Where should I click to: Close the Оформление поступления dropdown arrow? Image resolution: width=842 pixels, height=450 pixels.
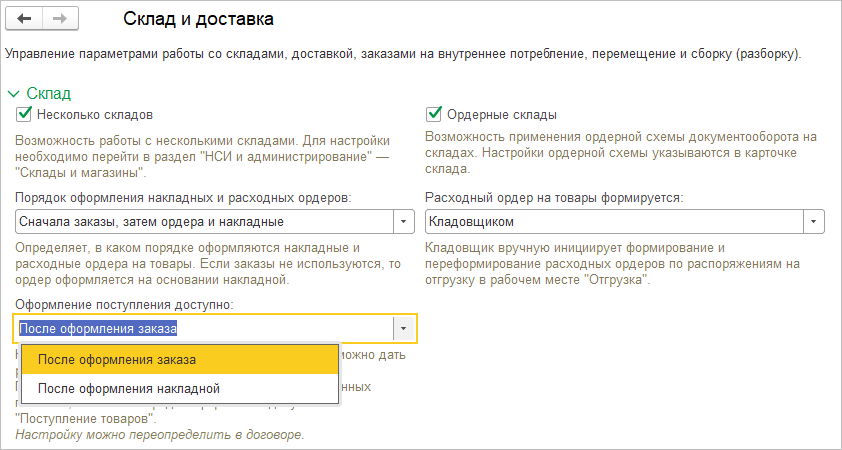tap(404, 328)
